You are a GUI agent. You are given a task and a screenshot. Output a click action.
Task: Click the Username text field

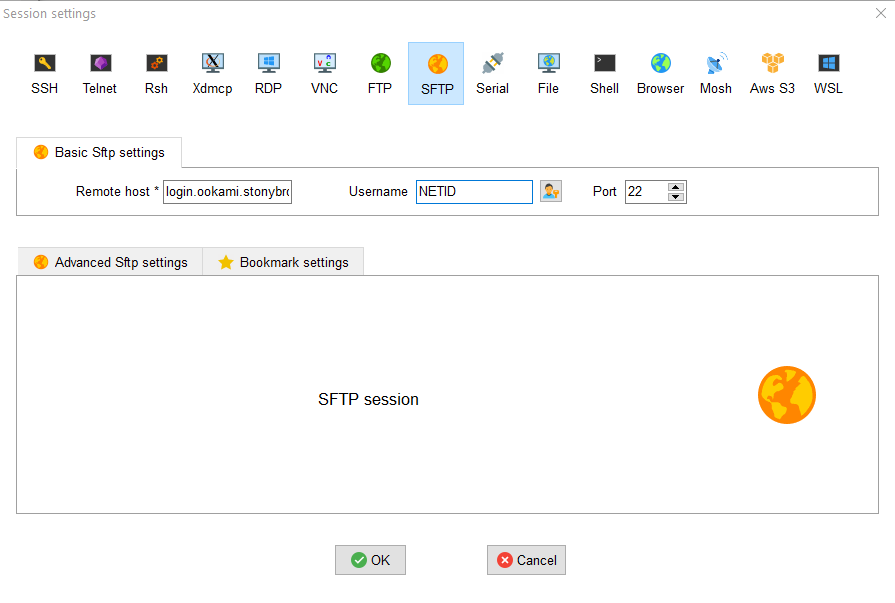(474, 191)
